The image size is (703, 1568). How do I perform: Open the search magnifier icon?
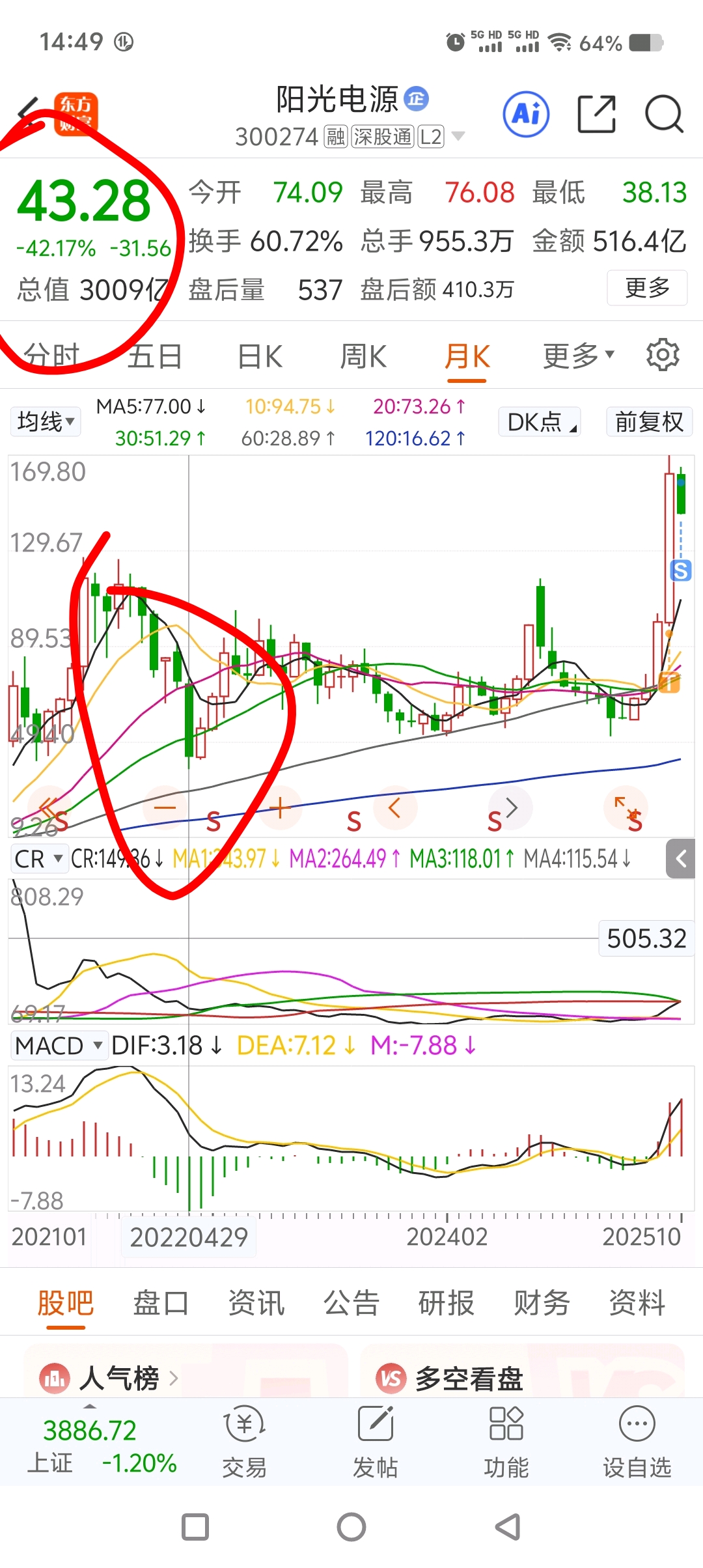point(664,114)
